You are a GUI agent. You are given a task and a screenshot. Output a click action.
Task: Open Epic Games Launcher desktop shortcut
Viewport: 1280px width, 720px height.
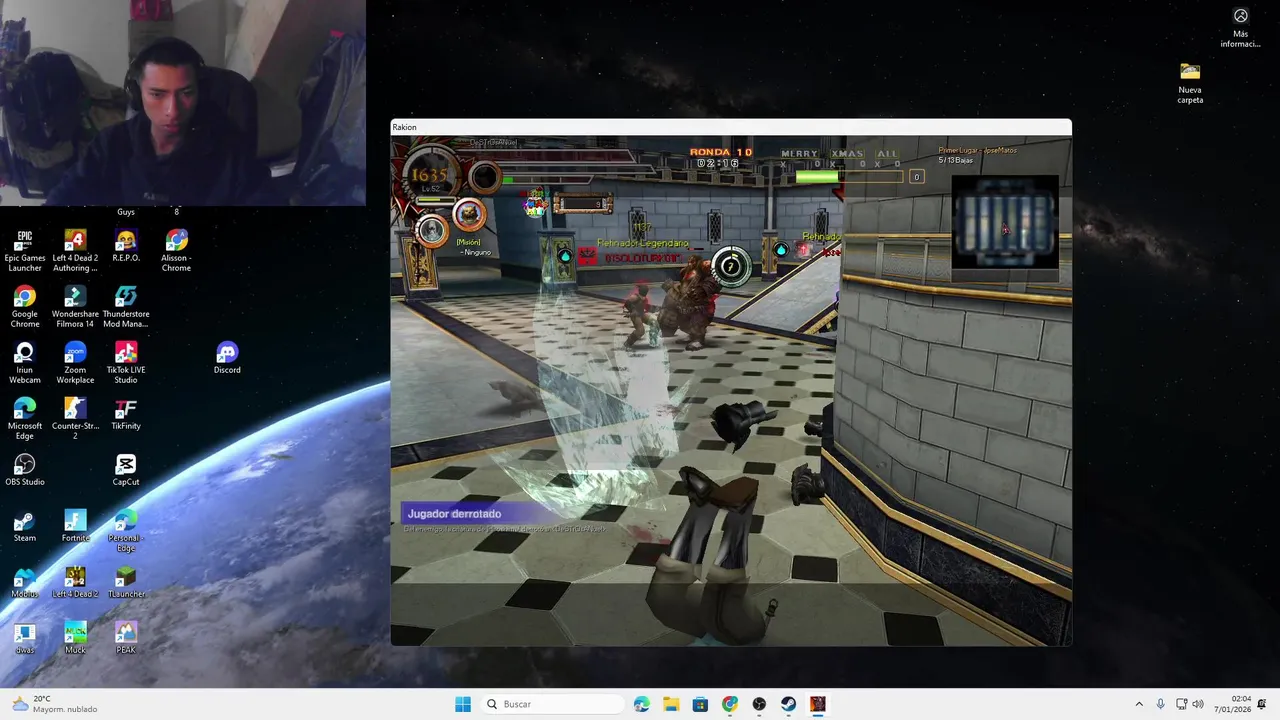pos(25,251)
